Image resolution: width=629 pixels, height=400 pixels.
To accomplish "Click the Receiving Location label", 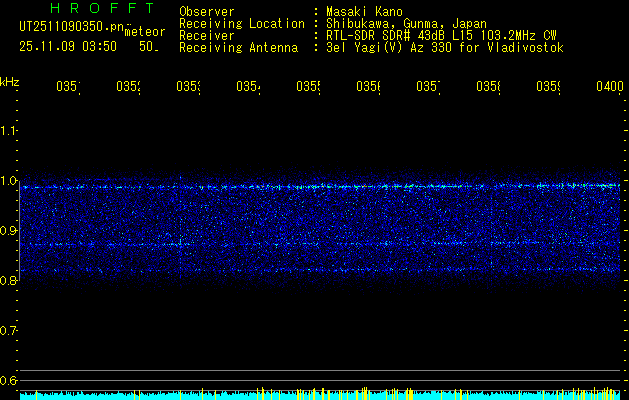I will click(x=242, y=24).
